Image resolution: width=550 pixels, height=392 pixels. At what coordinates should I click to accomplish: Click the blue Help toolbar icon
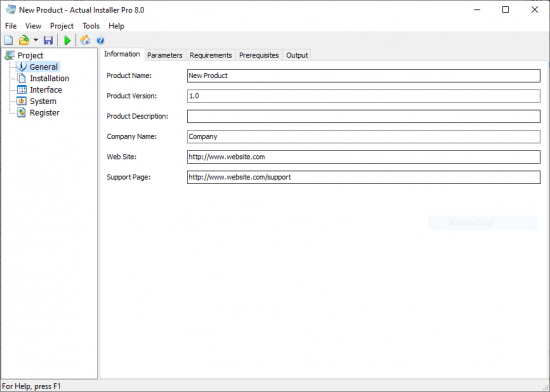point(100,40)
